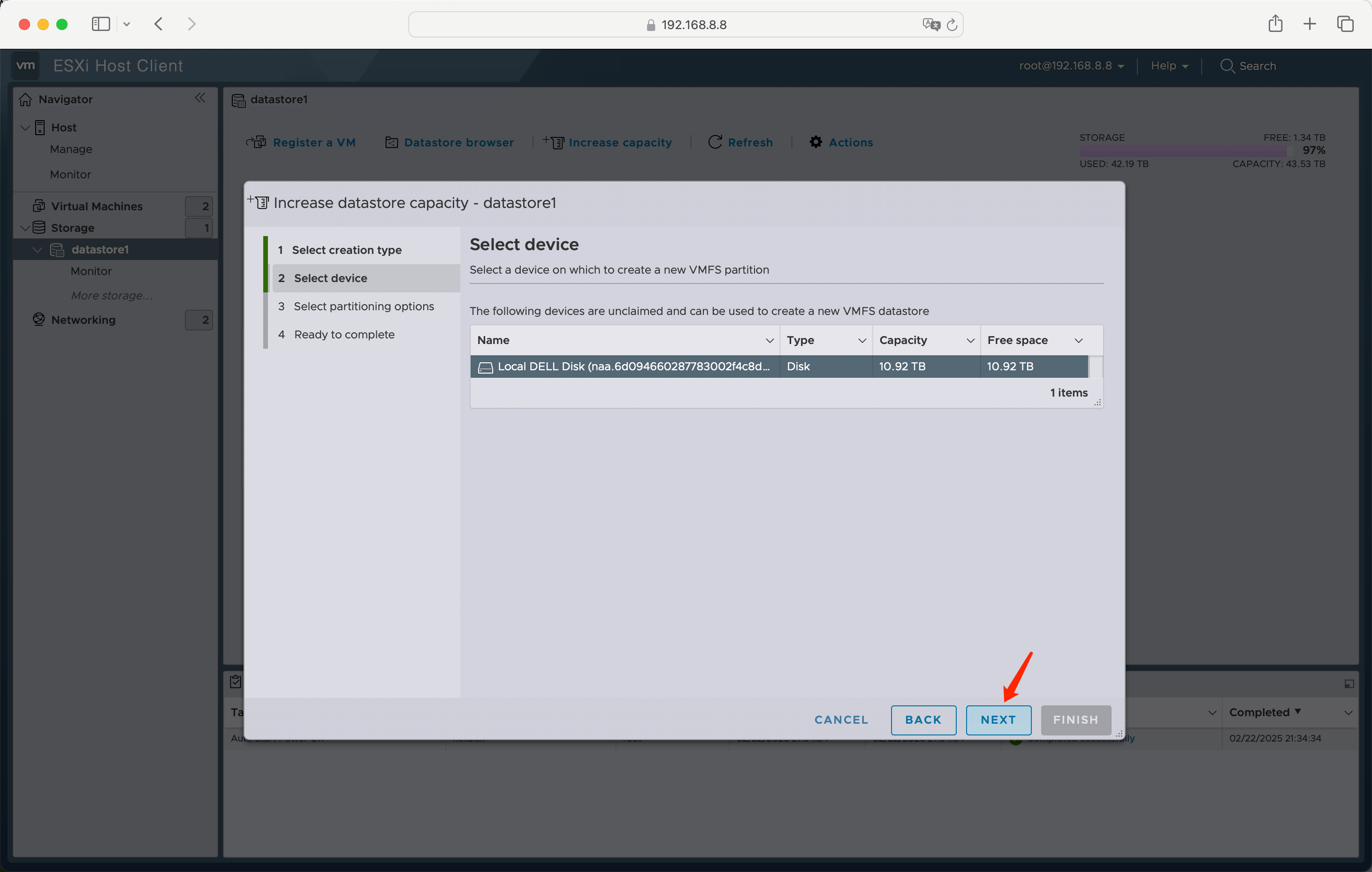Click the Disk type cell
Screen dimensions: 1372x872
point(826,367)
